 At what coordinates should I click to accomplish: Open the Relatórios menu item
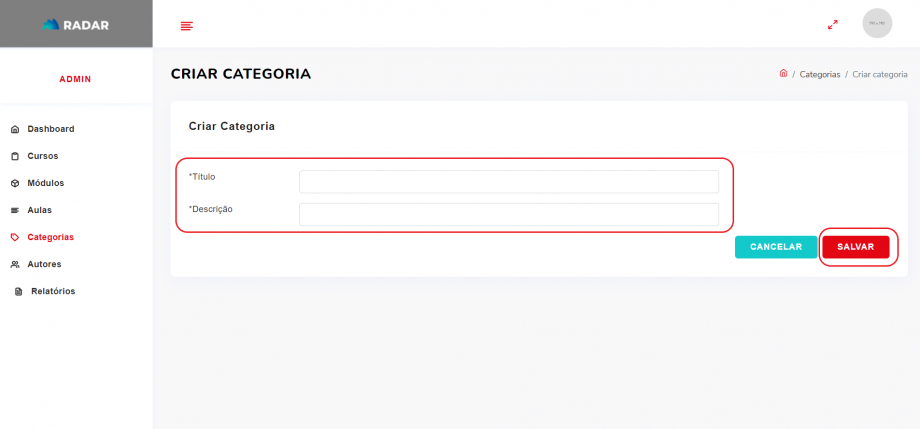point(53,291)
